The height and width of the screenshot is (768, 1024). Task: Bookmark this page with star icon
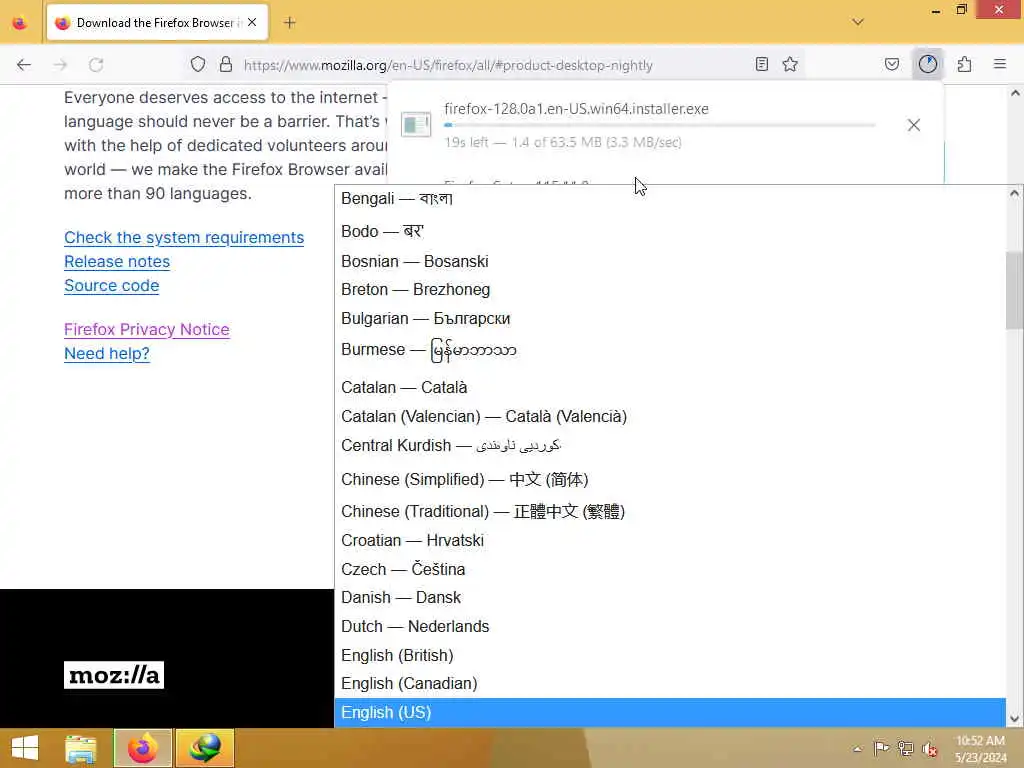pyautogui.click(x=790, y=64)
